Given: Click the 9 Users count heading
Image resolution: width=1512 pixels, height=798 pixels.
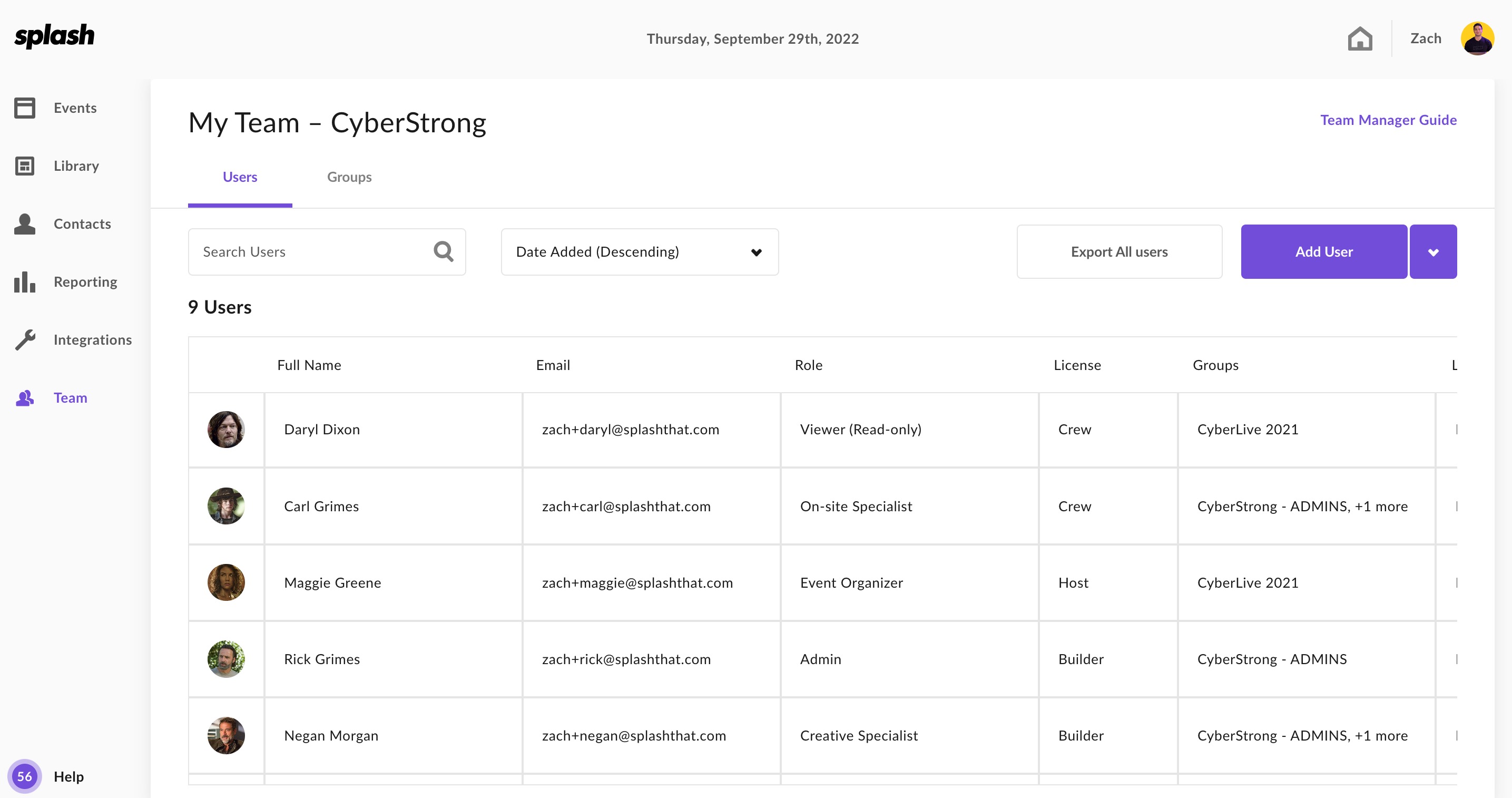Looking at the screenshot, I should [x=220, y=307].
